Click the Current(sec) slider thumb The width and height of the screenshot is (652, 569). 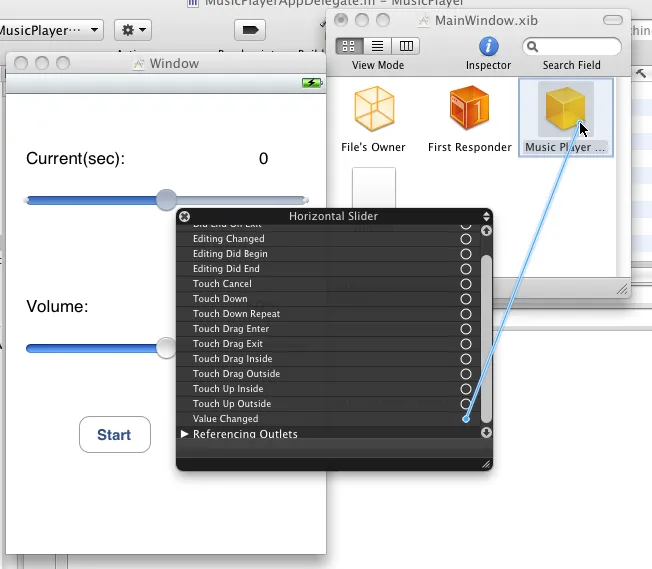click(166, 200)
